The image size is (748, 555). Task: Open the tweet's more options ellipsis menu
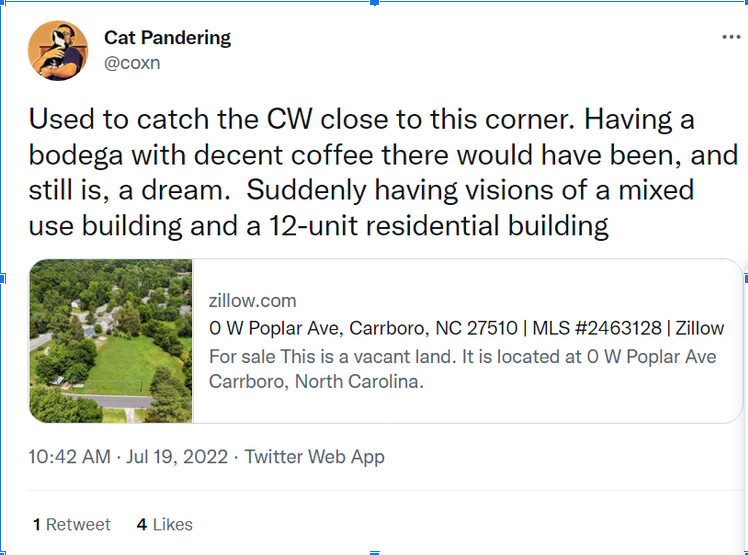(x=731, y=37)
